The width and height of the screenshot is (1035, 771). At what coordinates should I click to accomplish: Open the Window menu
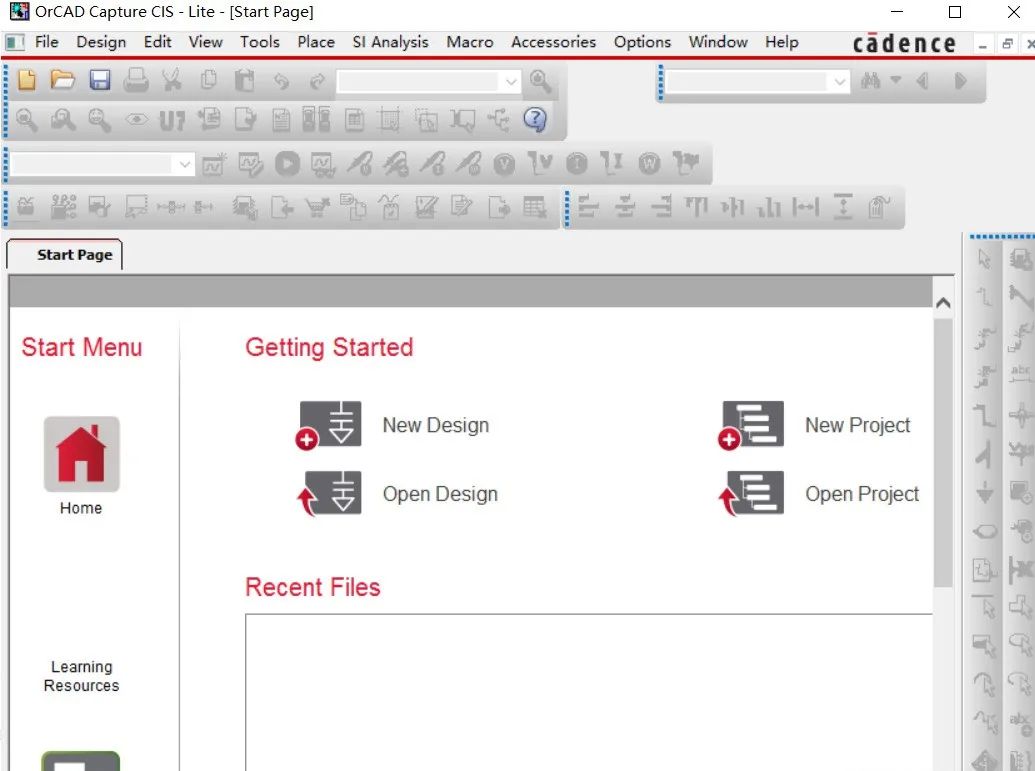click(718, 42)
